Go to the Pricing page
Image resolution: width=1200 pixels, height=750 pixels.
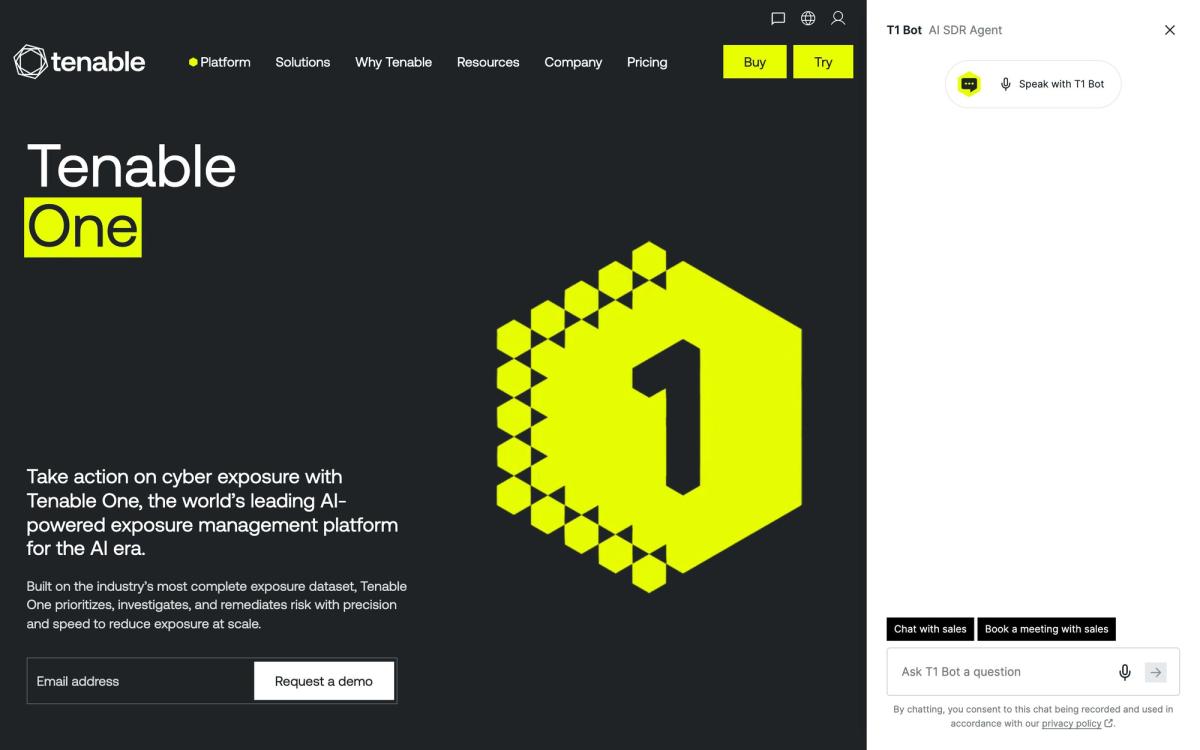click(647, 62)
